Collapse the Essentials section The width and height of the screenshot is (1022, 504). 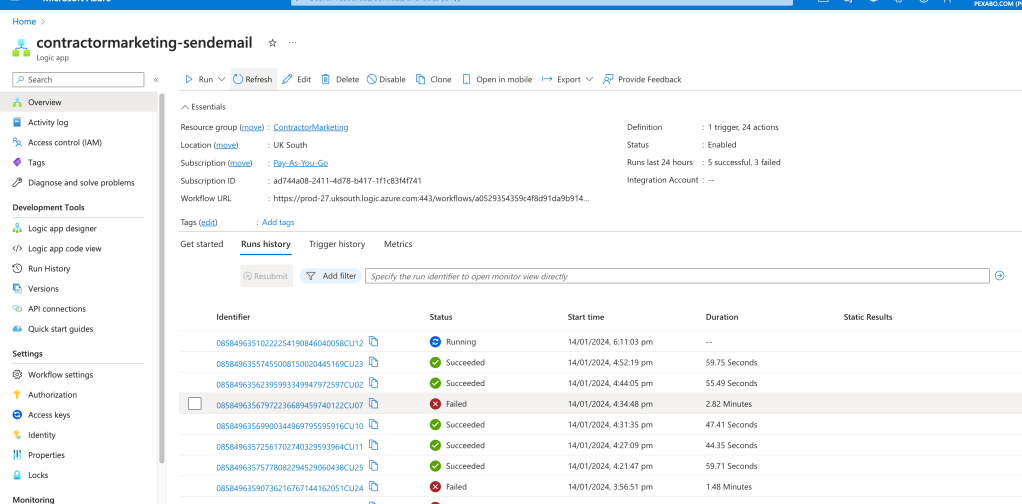203,107
